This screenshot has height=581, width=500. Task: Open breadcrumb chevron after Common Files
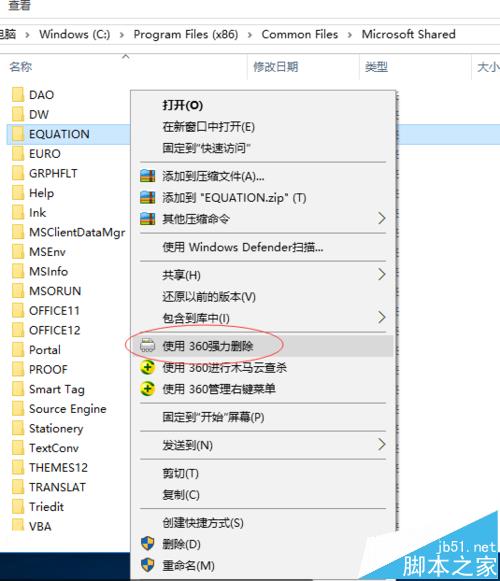tap(350, 35)
